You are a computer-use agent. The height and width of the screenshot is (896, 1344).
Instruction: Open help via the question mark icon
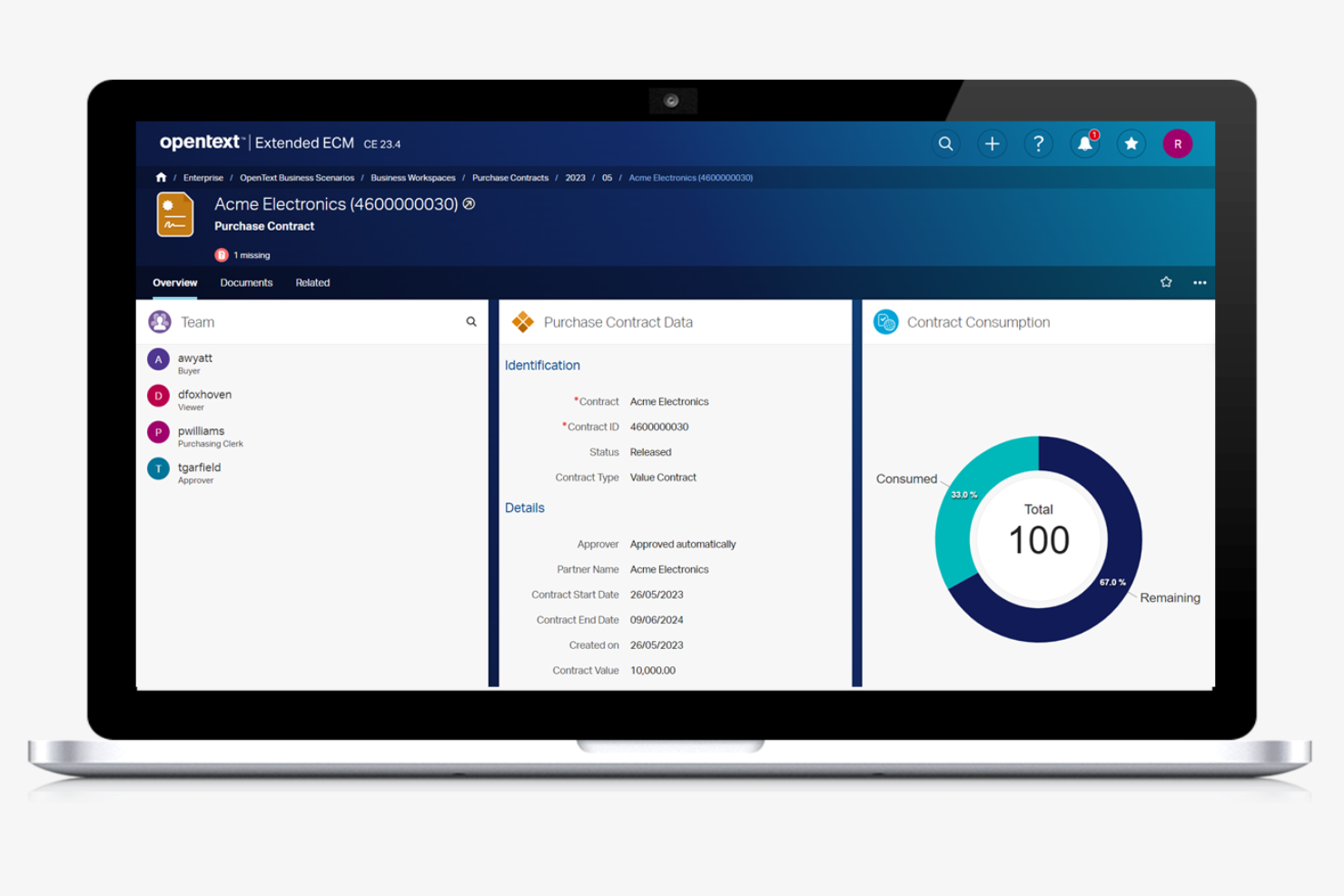tap(1038, 143)
